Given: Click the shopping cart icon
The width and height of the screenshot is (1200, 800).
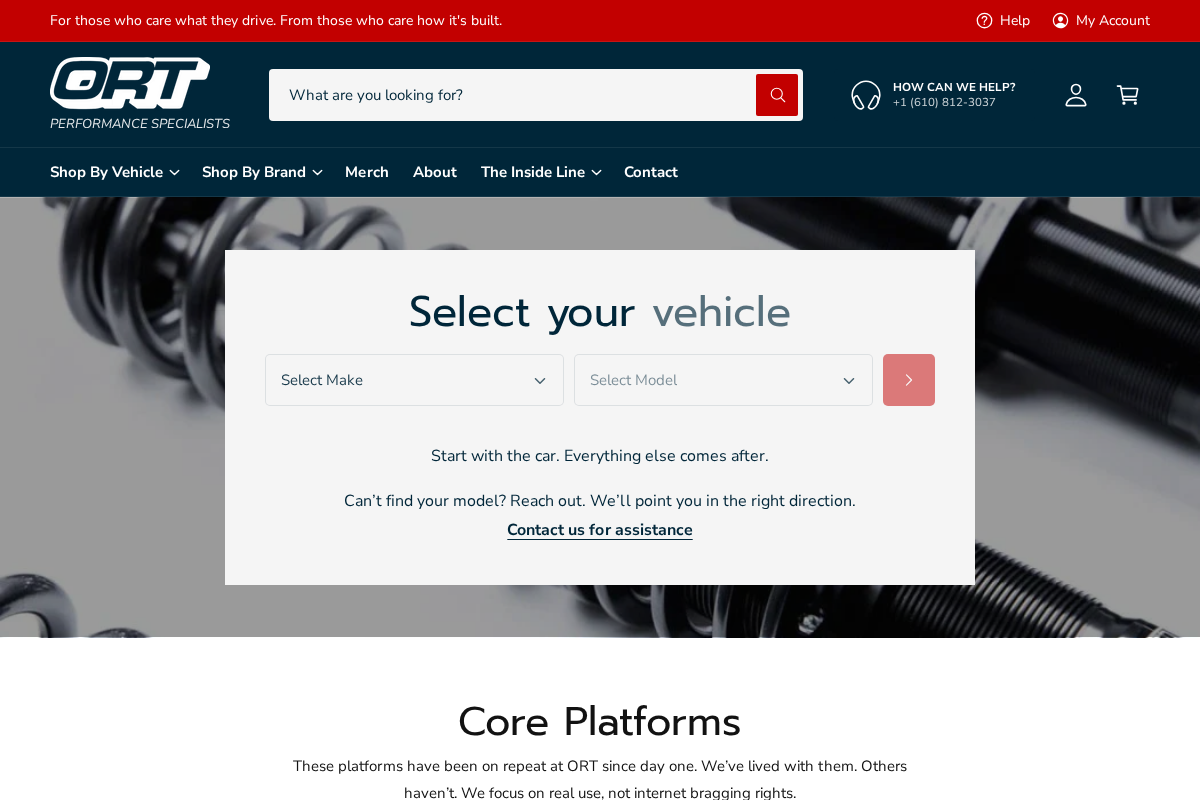Looking at the screenshot, I should coord(1127,94).
